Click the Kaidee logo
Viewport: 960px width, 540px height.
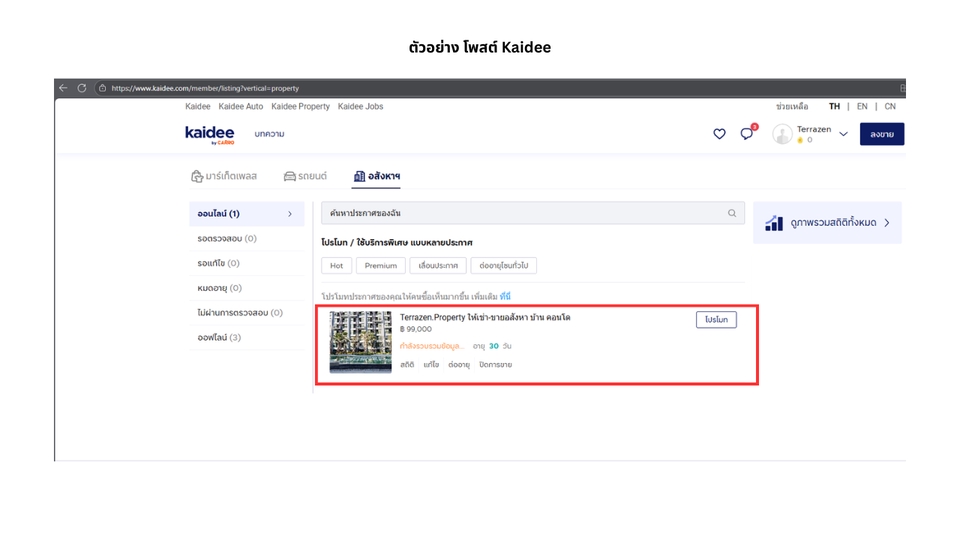click(x=209, y=134)
